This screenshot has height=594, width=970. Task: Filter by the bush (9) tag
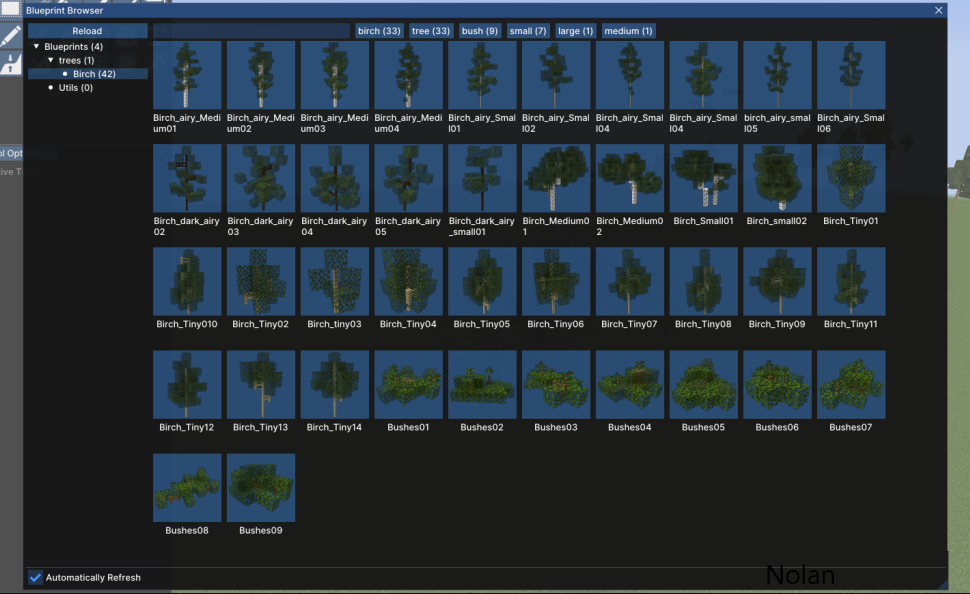480,31
